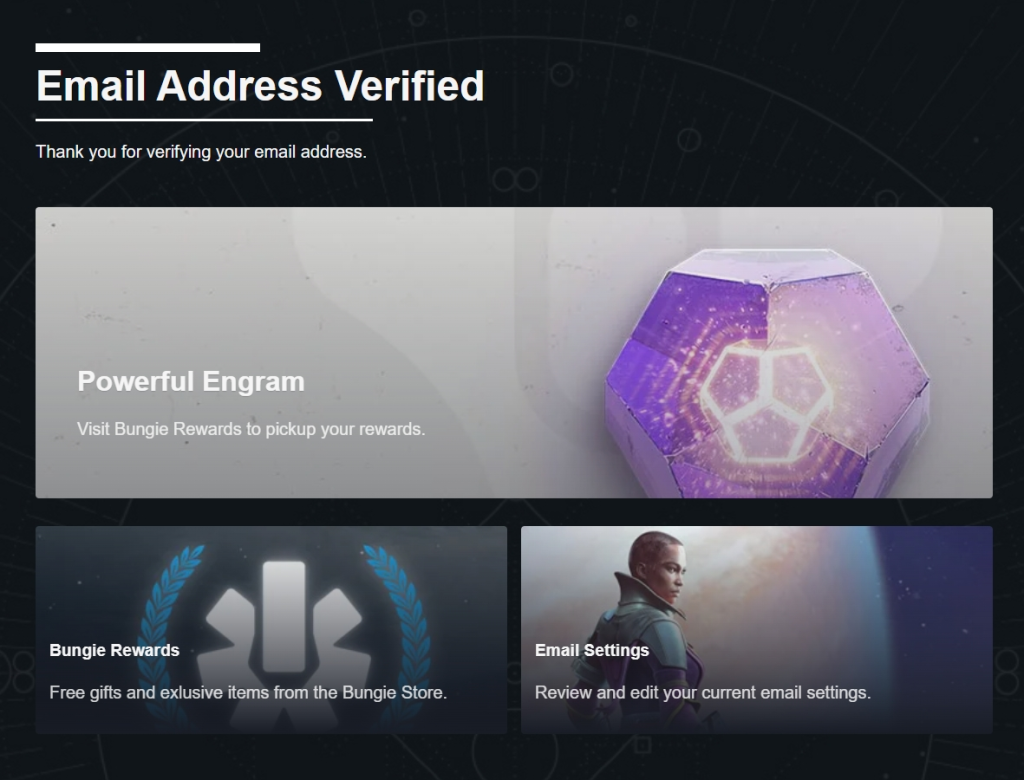Screen dimensions: 1024x780
Task: Click the Powerful Engram banner background
Action: [514, 353]
